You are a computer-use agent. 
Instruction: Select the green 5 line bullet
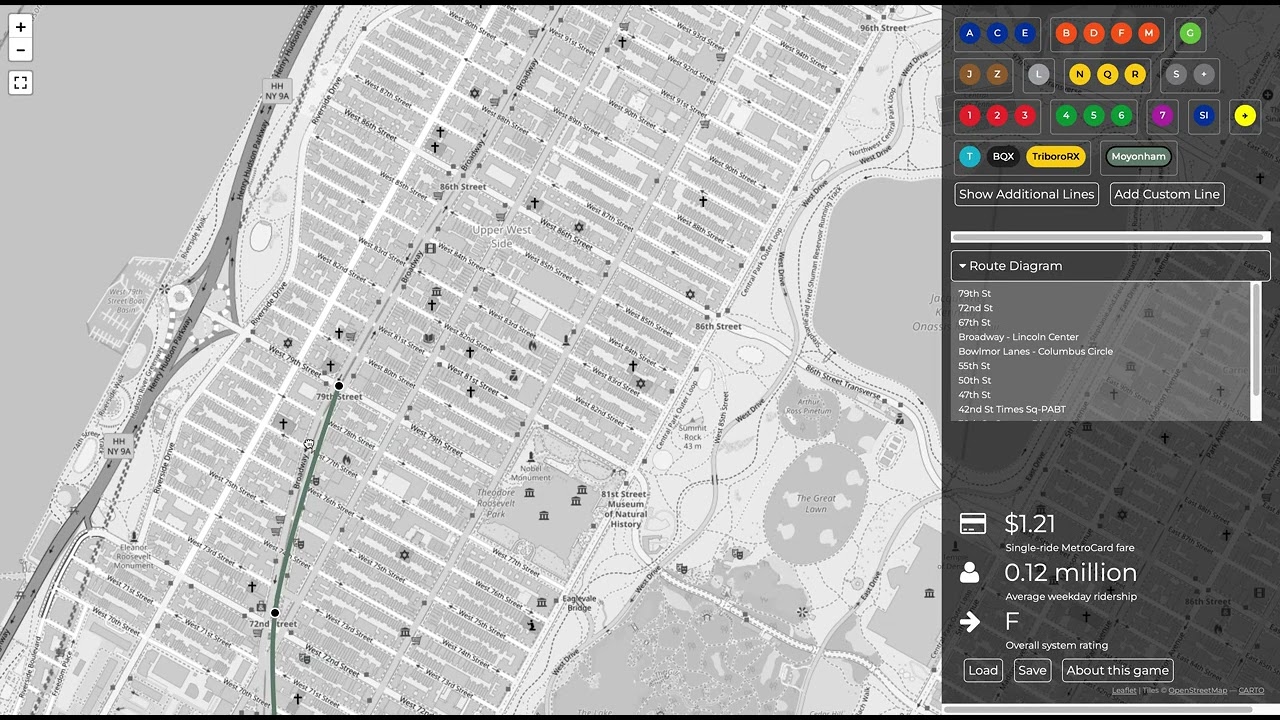tap(1094, 115)
